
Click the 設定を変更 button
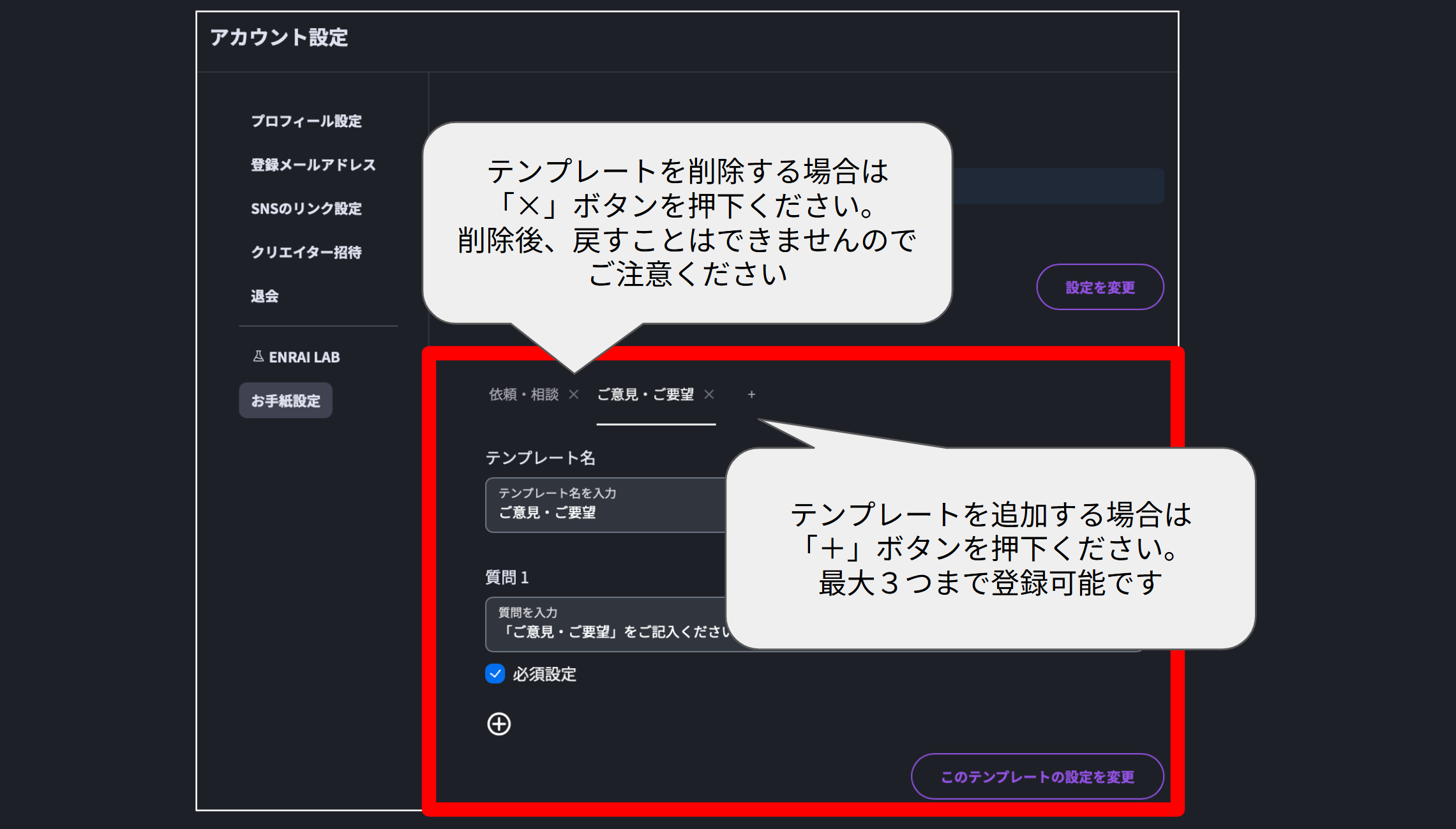pyautogui.click(x=1099, y=287)
